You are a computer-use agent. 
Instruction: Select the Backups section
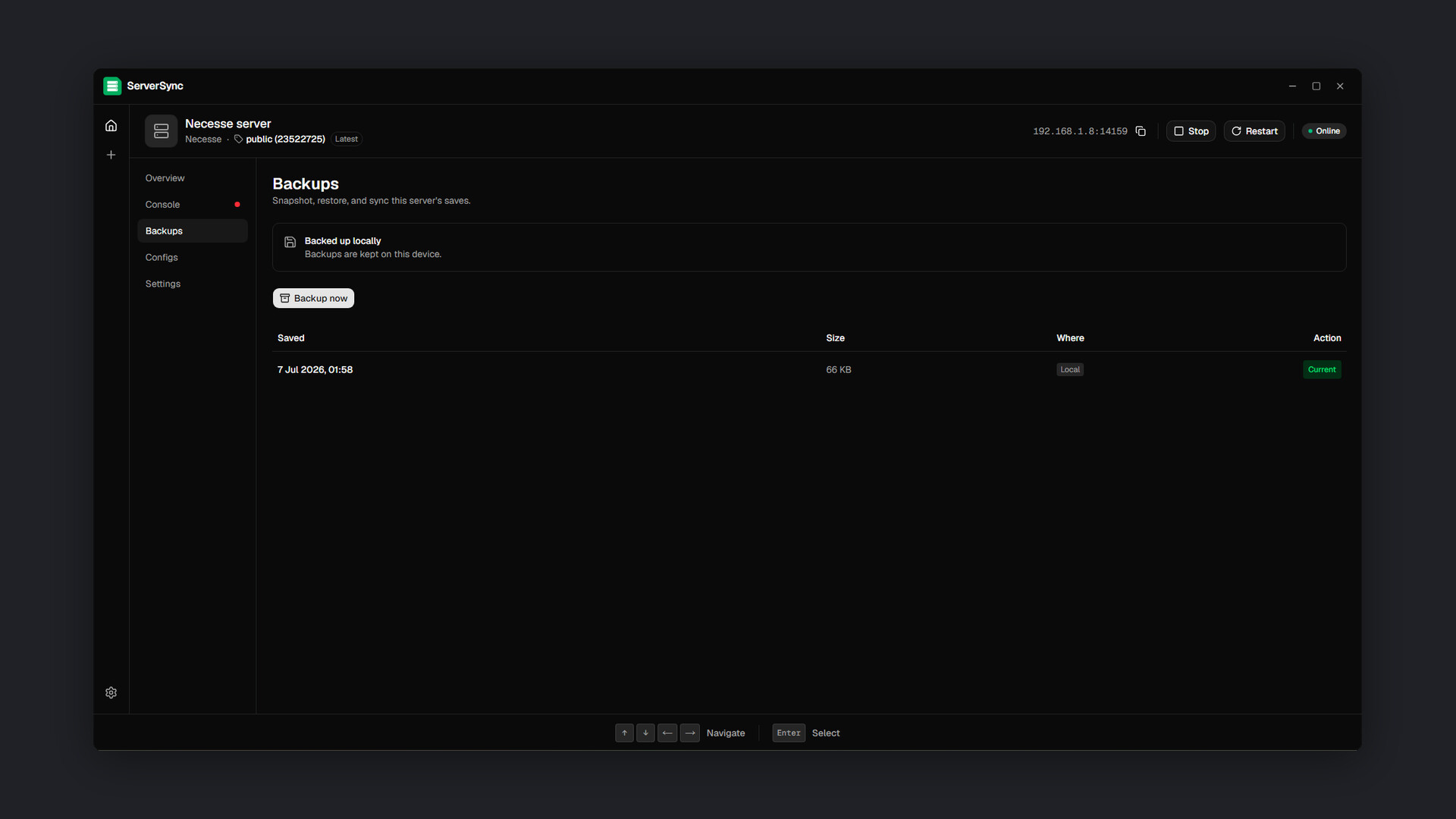192,231
